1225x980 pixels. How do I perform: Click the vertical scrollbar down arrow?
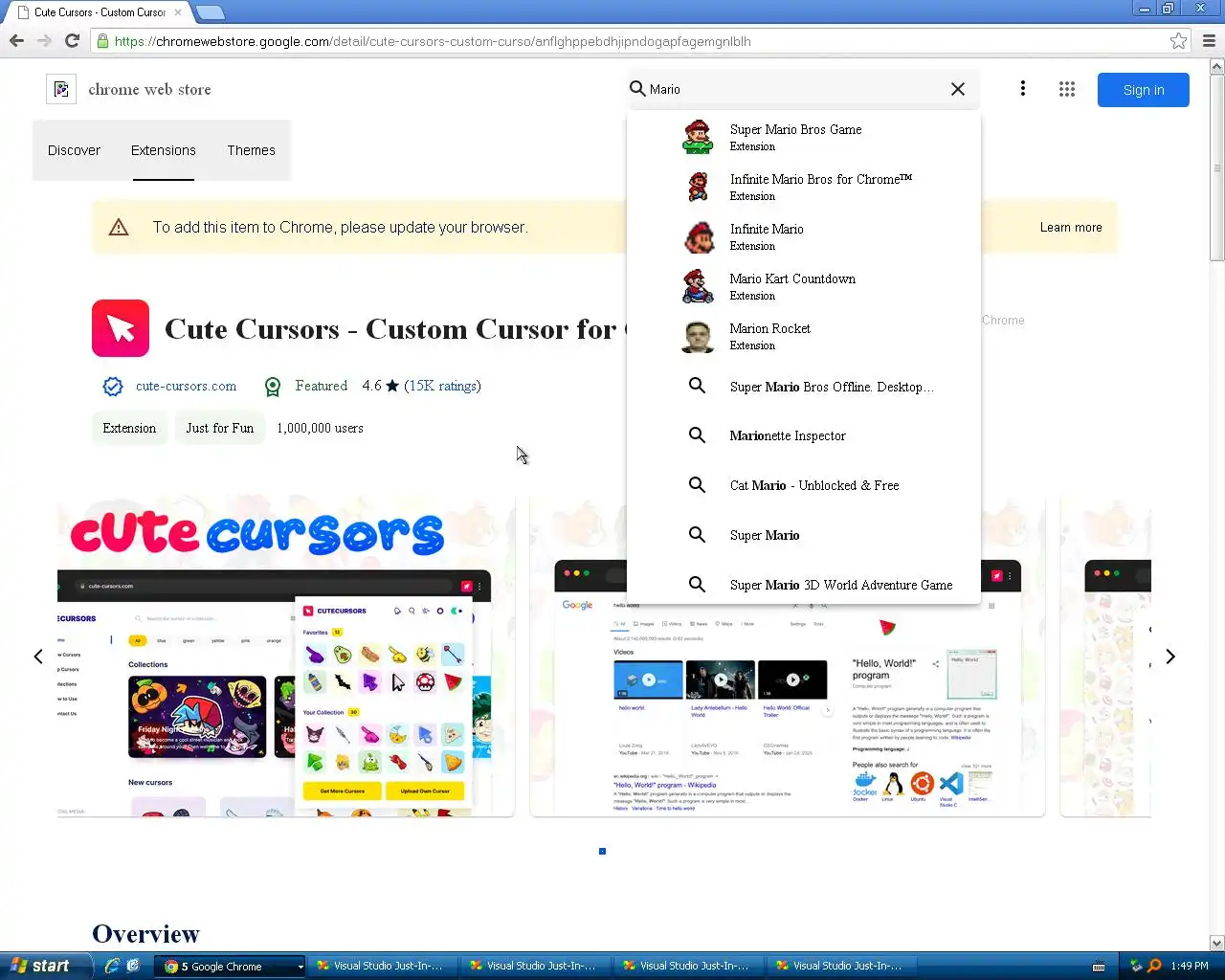(x=1217, y=943)
